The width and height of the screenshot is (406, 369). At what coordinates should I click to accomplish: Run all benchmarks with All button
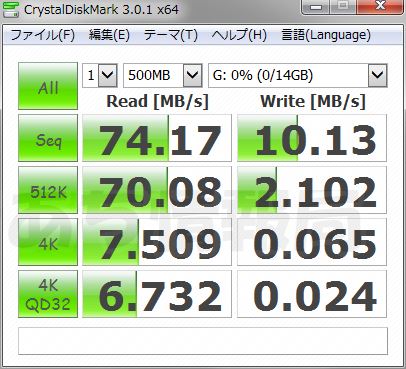click(48, 86)
